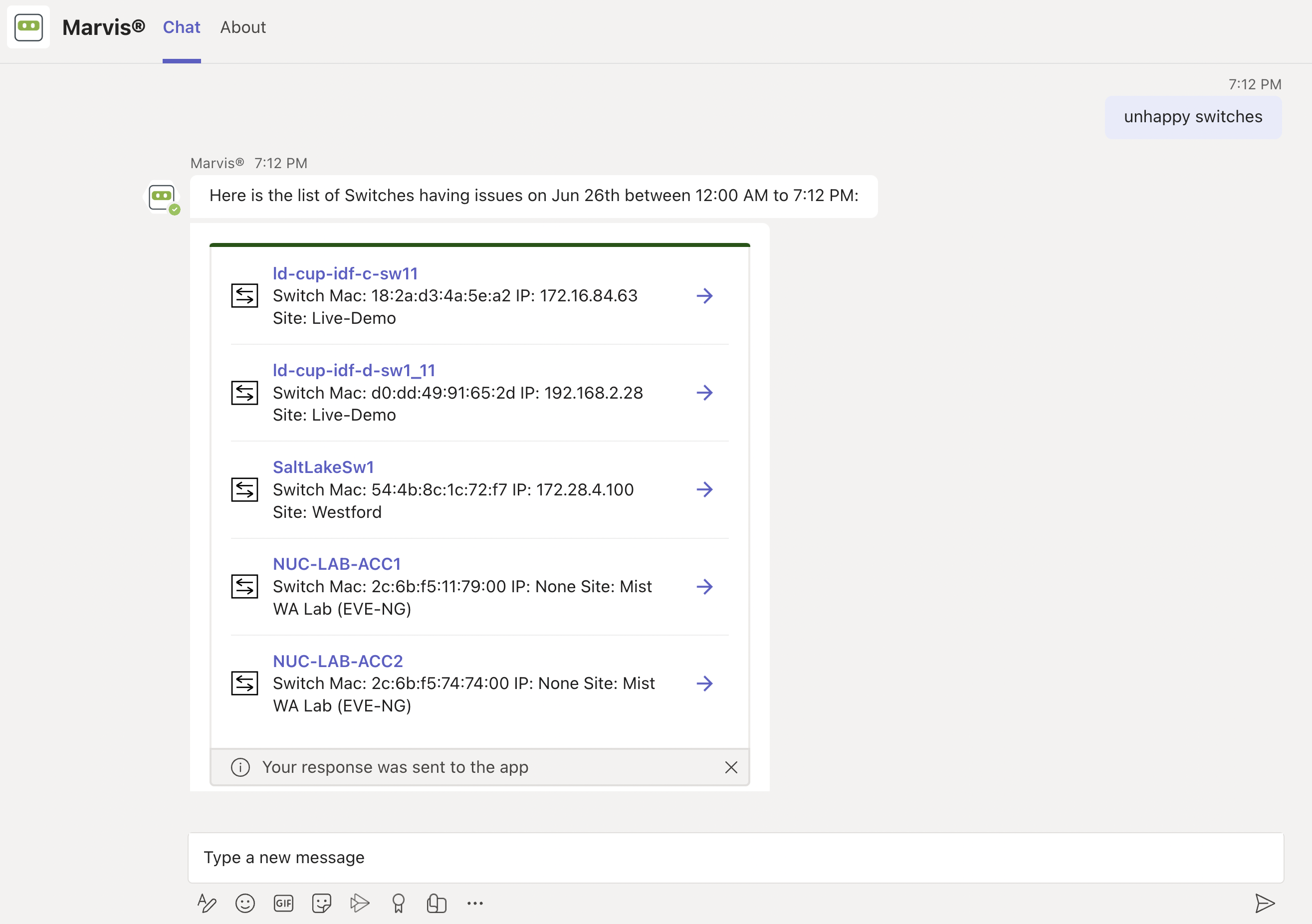
Task: Switch to the About tab
Action: coord(243,27)
